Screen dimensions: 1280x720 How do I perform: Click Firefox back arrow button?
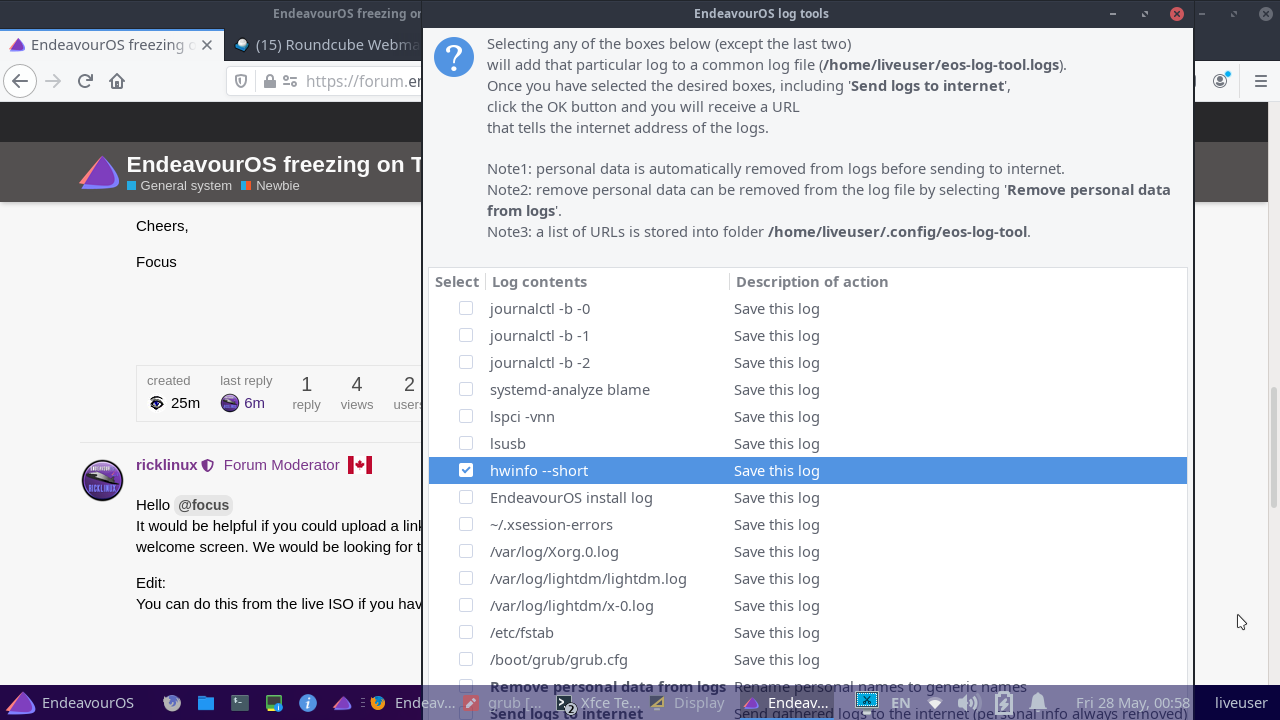(20, 81)
